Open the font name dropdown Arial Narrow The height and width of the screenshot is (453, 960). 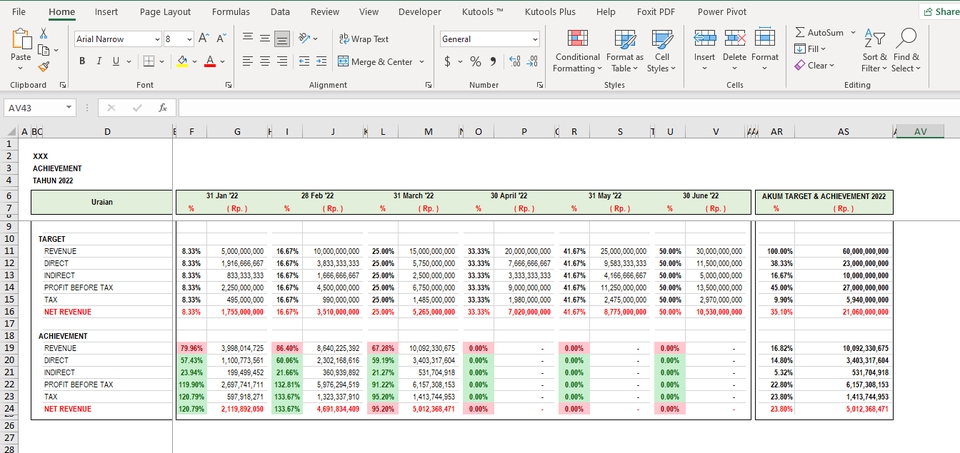click(118, 39)
